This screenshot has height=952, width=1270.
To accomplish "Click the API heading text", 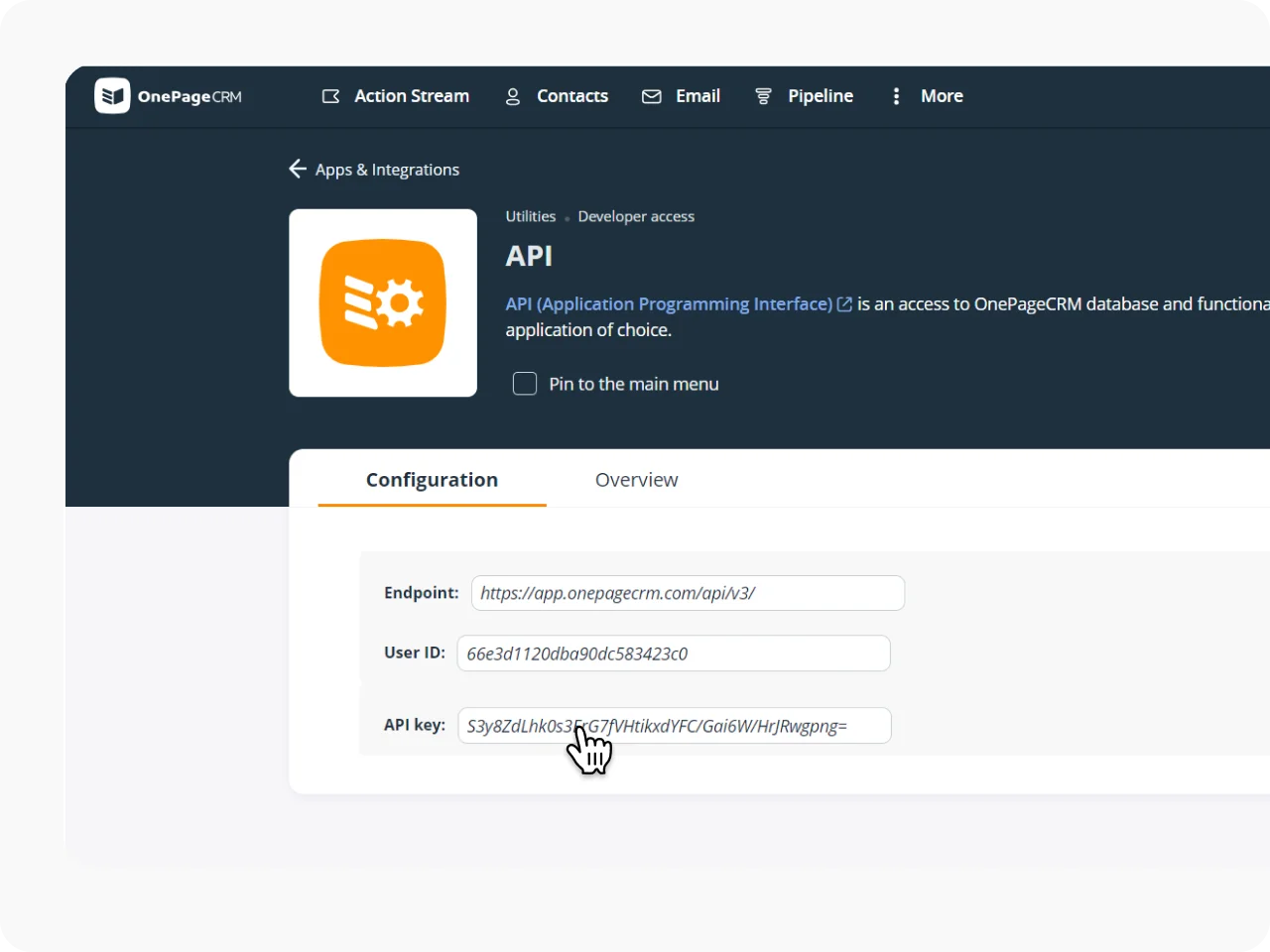I will coord(529,256).
